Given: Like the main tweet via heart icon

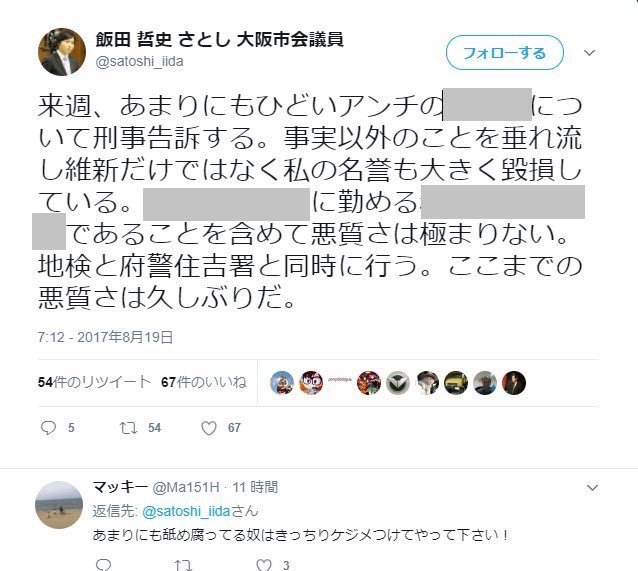Looking at the screenshot, I should pyautogui.click(x=209, y=428).
